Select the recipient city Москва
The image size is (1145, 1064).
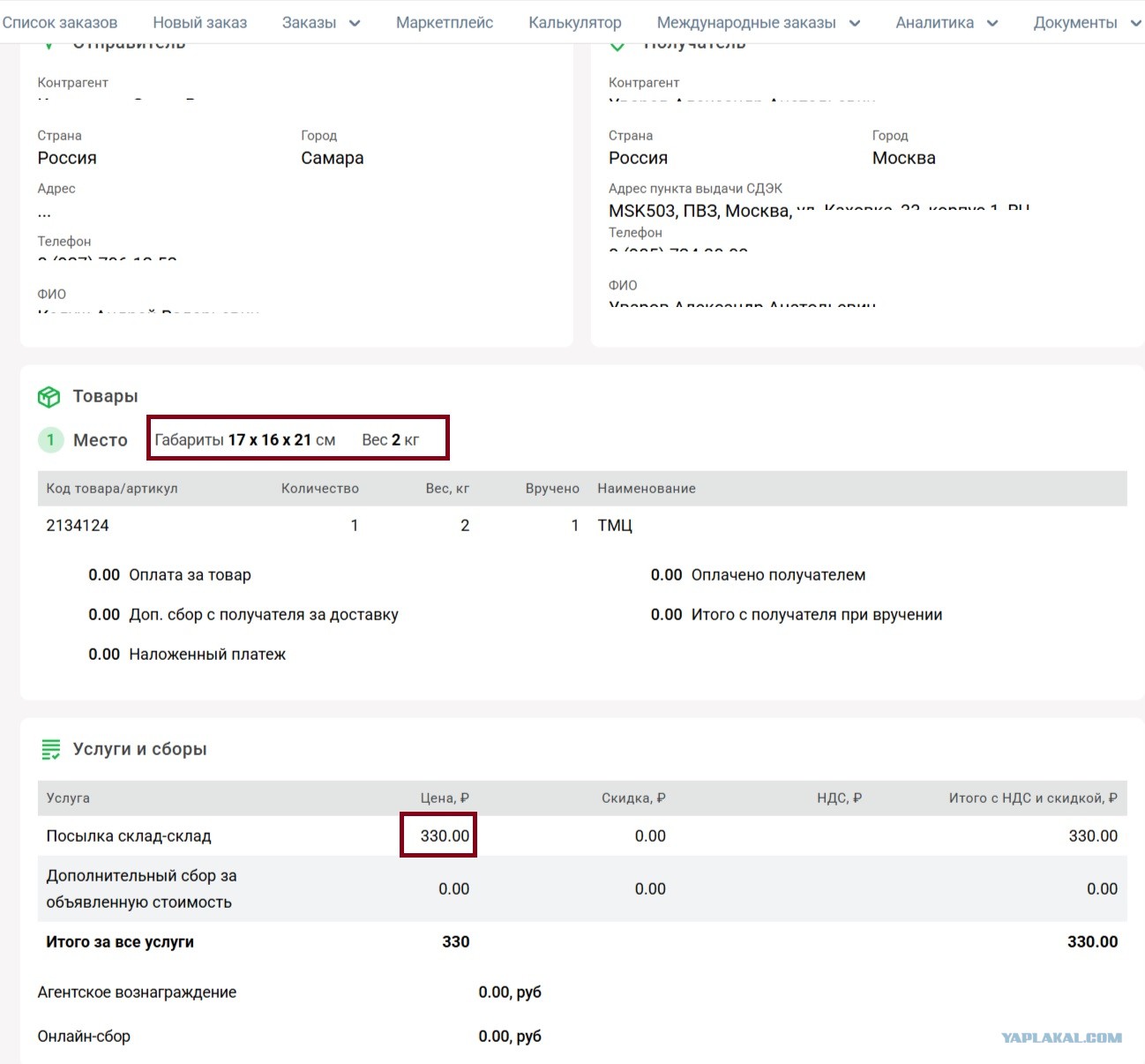pos(904,158)
